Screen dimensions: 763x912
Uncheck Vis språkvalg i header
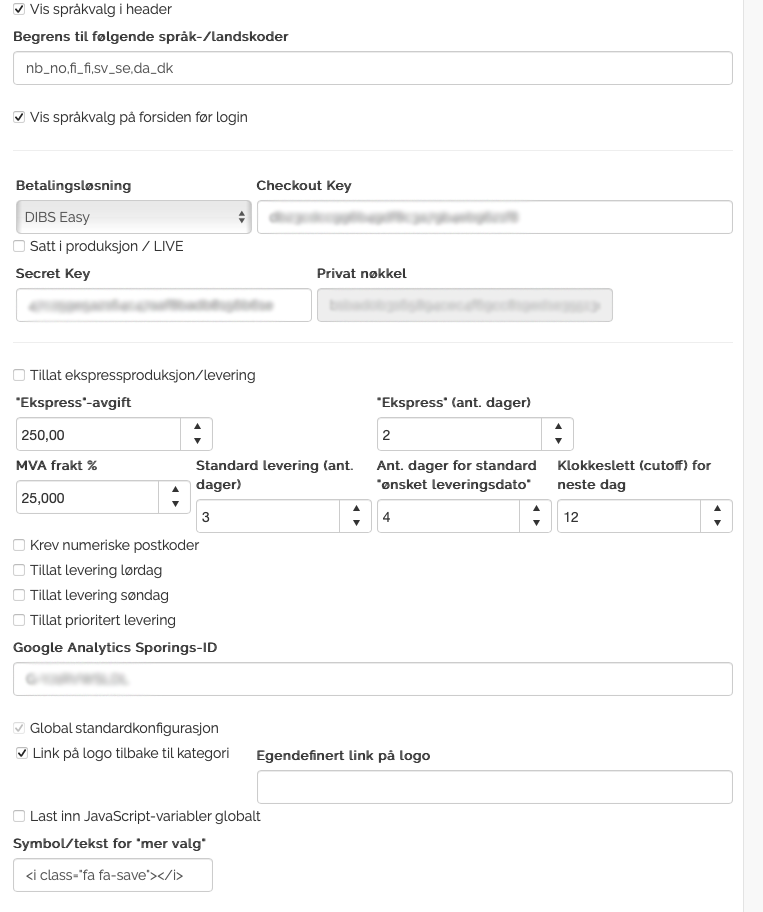pos(19,9)
